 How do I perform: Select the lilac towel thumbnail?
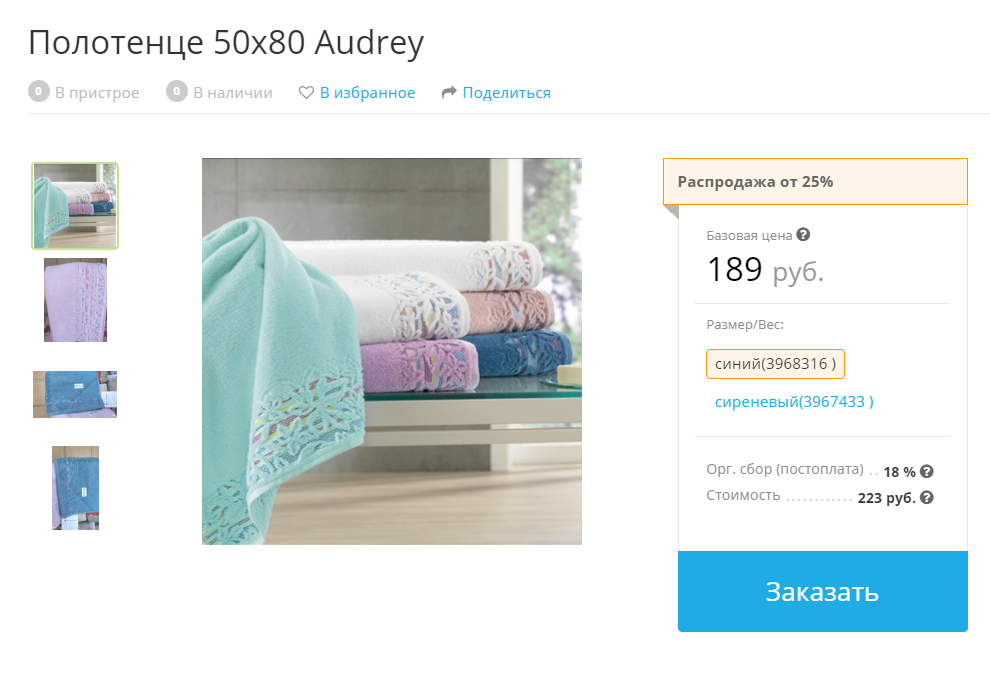pyautogui.click(x=75, y=300)
